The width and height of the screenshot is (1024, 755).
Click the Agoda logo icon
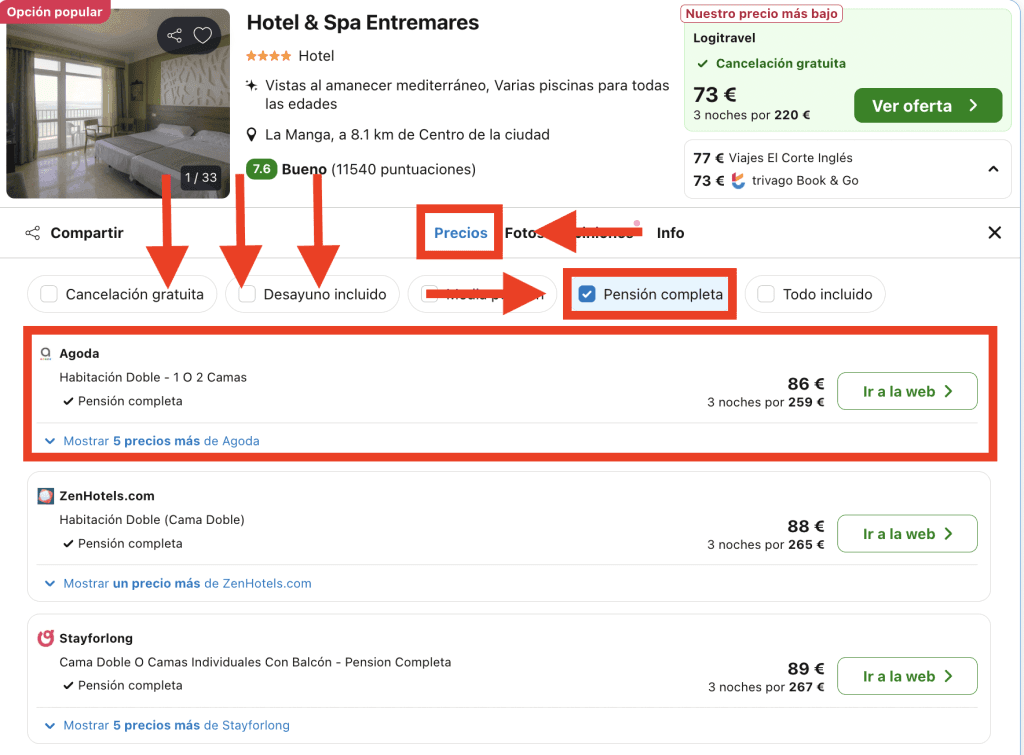pyautogui.click(x=45, y=354)
